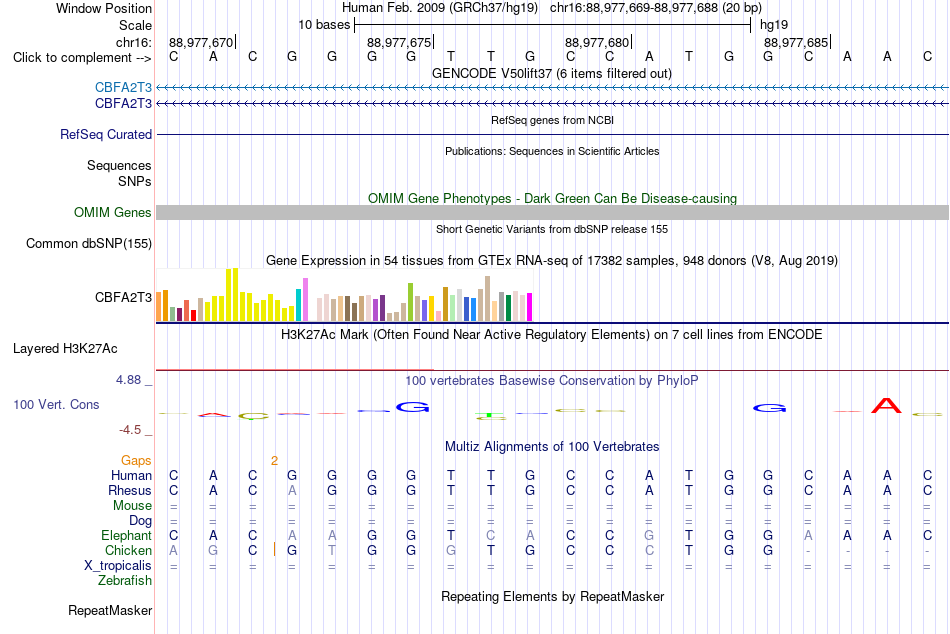The width and height of the screenshot is (950, 634).
Task: Click the GENCODE V50lift37 track title
Action: 551,73
